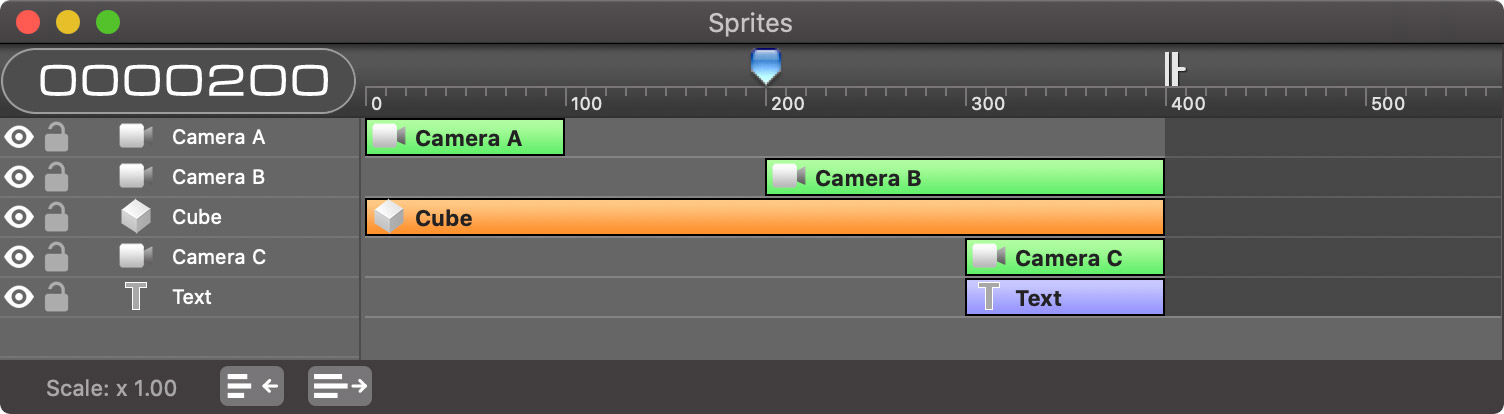Image resolution: width=1504 pixels, height=414 pixels.
Task: Hide the Camera A sprite with eye icon
Action: pyautogui.click(x=19, y=137)
